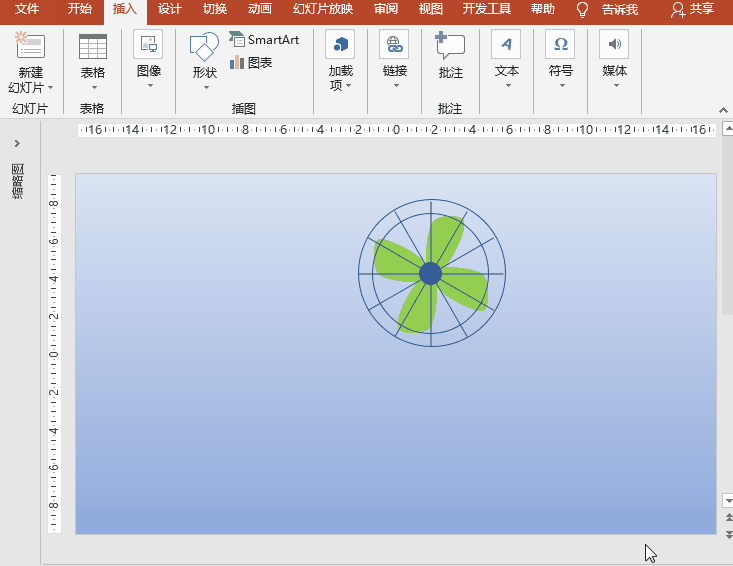733x566 pixels.
Task: Expand the 链接 dropdown arrow
Action: [x=396, y=86]
